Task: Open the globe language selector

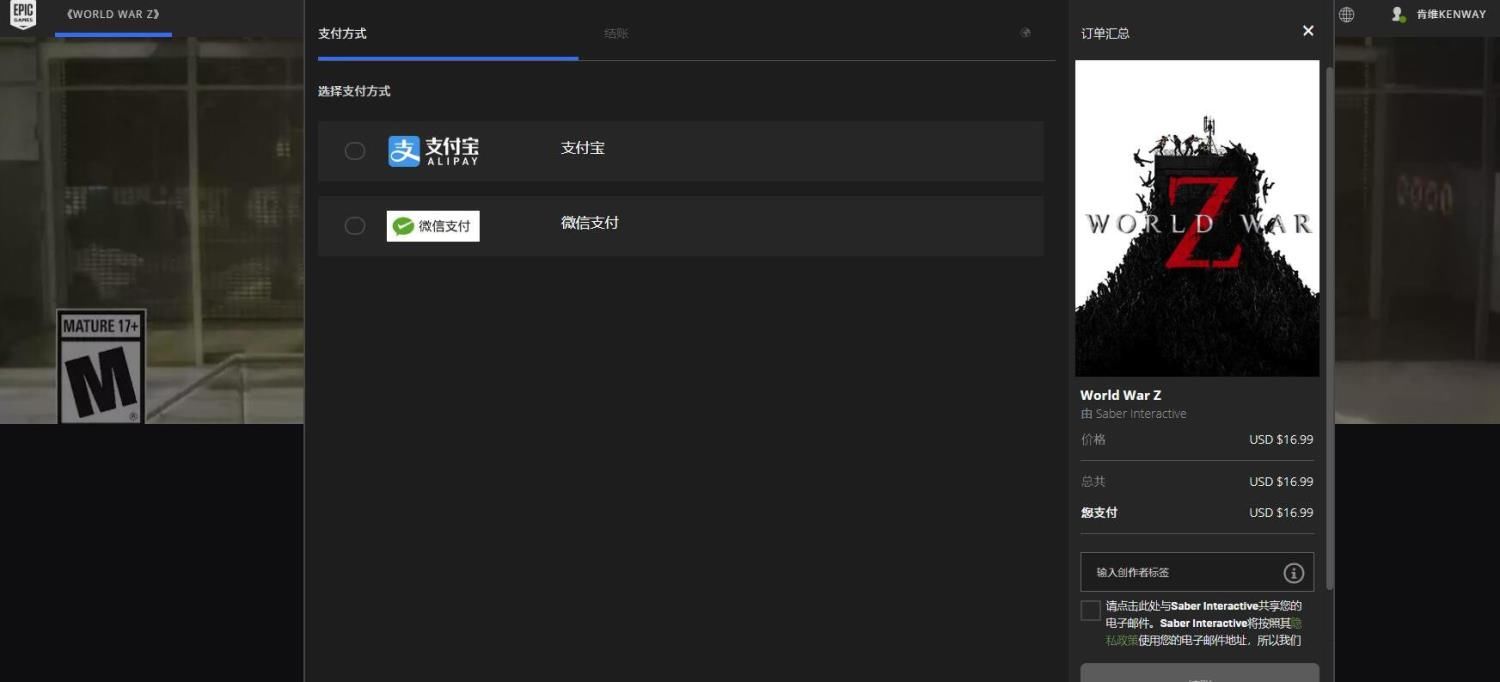Action: (1347, 15)
